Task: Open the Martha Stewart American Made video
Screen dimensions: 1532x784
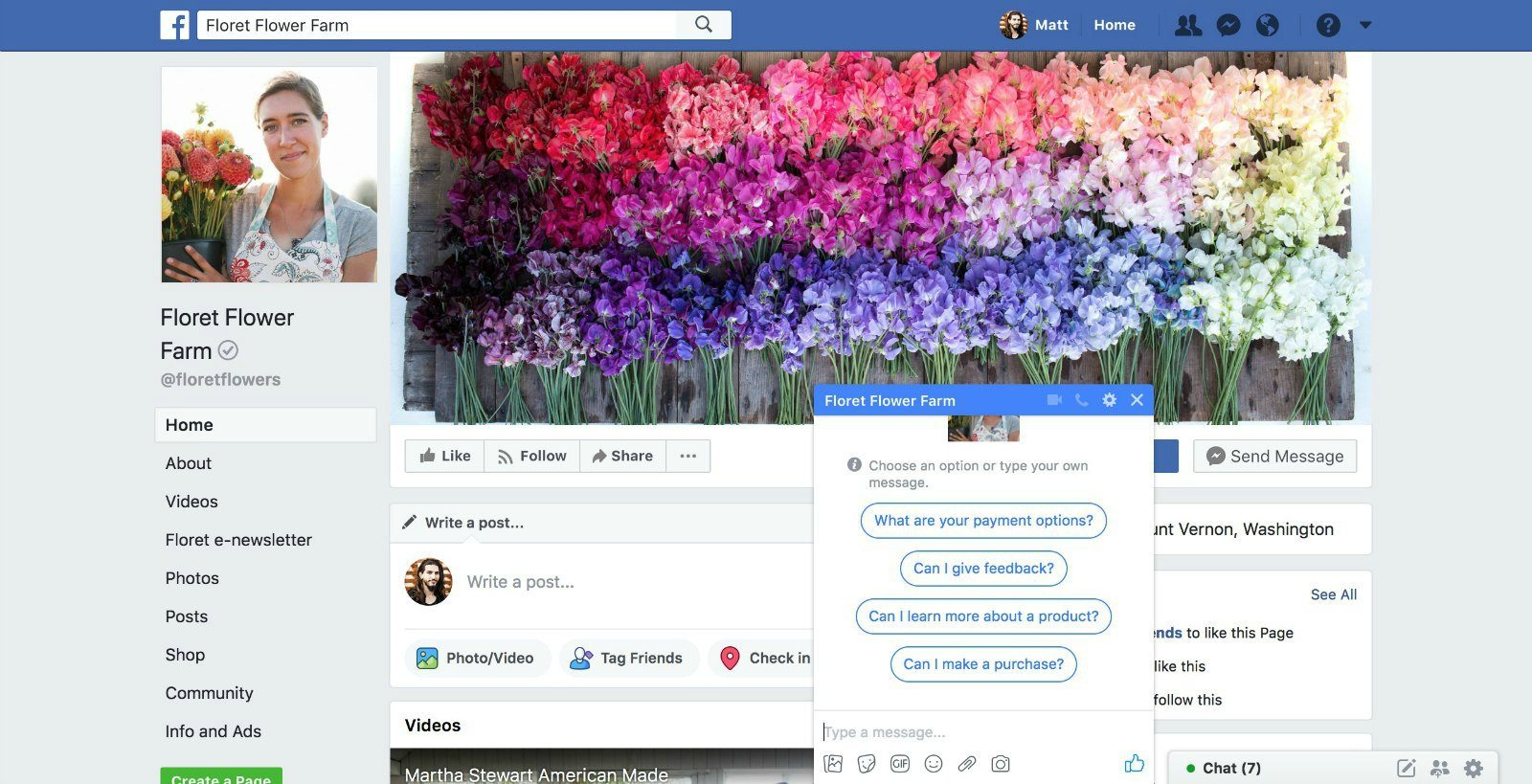Action: click(x=601, y=767)
